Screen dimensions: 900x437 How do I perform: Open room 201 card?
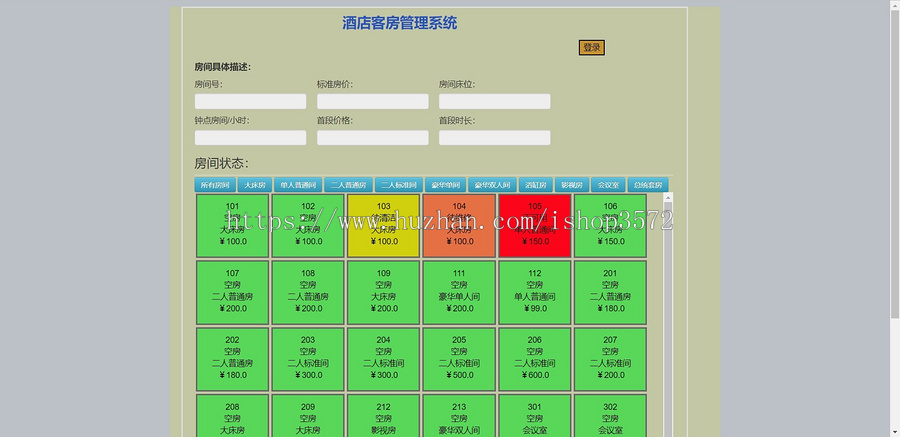click(610, 292)
